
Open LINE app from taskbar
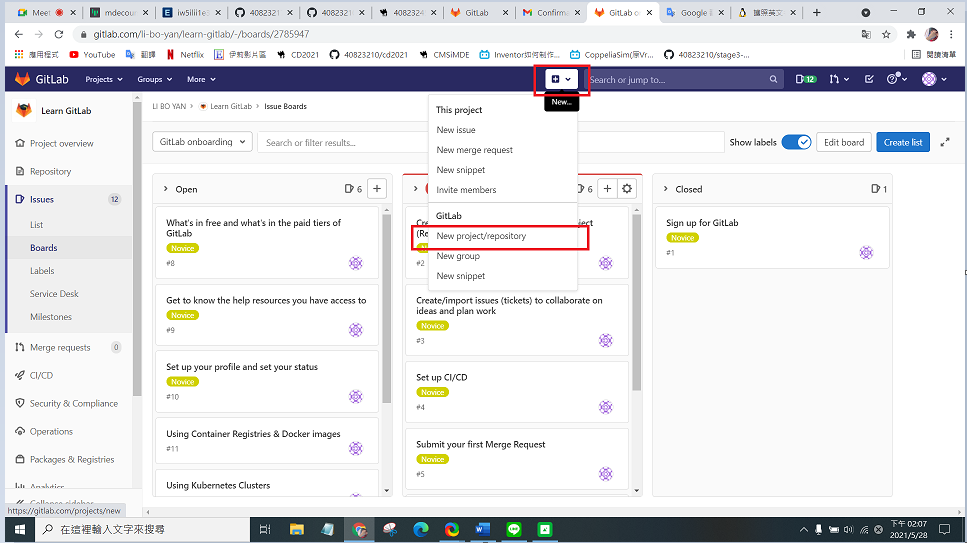pos(514,529)
